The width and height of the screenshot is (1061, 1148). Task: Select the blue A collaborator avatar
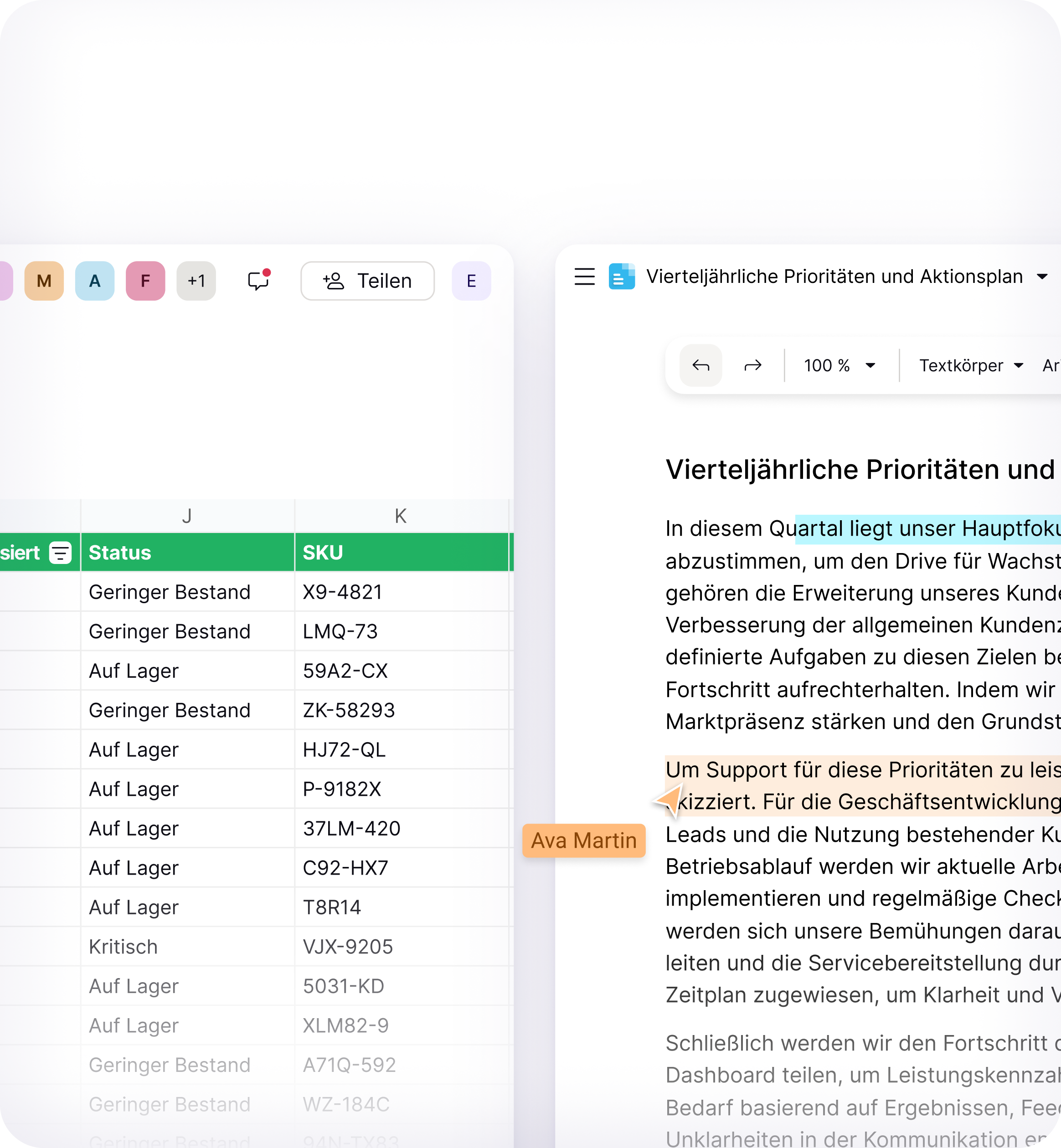click(x=95, y=281)
